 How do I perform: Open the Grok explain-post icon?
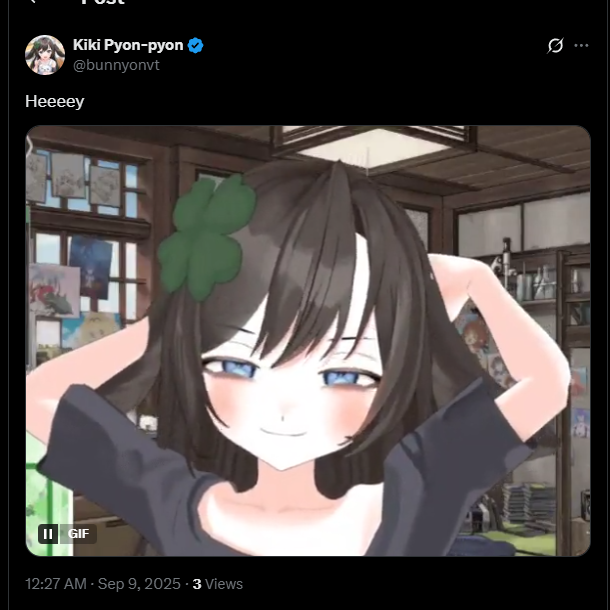pyautogui.click(x=555, y=46)
